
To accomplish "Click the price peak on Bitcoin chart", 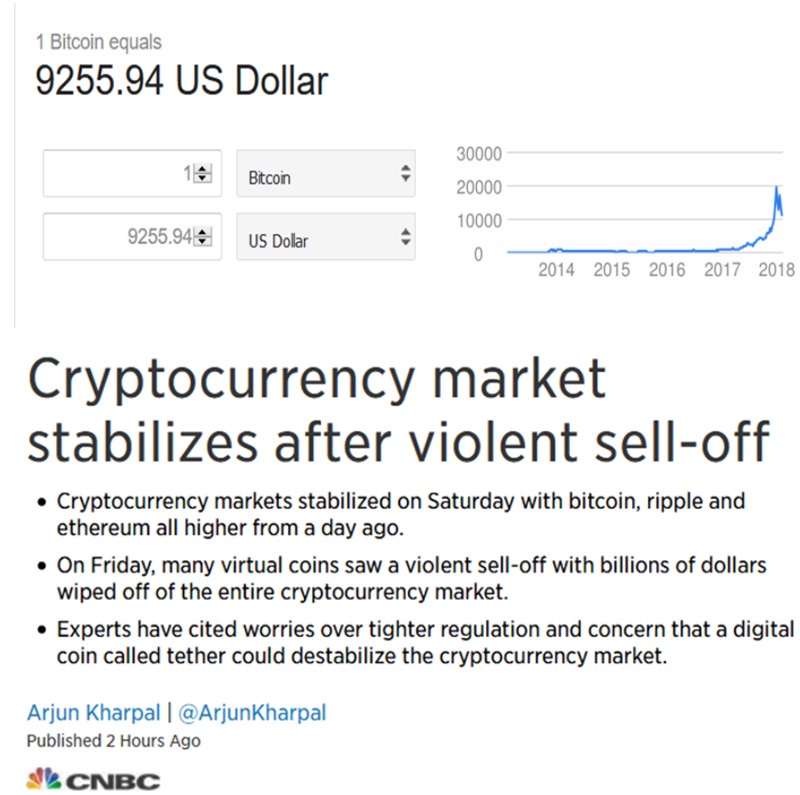I will tap(777, 187).
